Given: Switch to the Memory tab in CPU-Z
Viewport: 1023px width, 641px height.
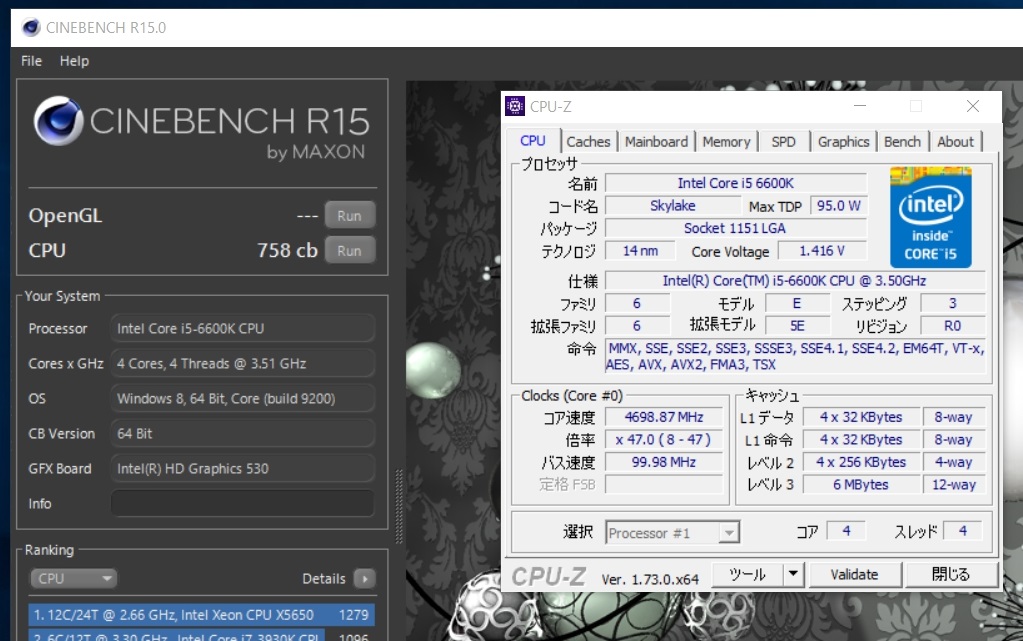Looking at the screenshot, I should click(726, 142).
